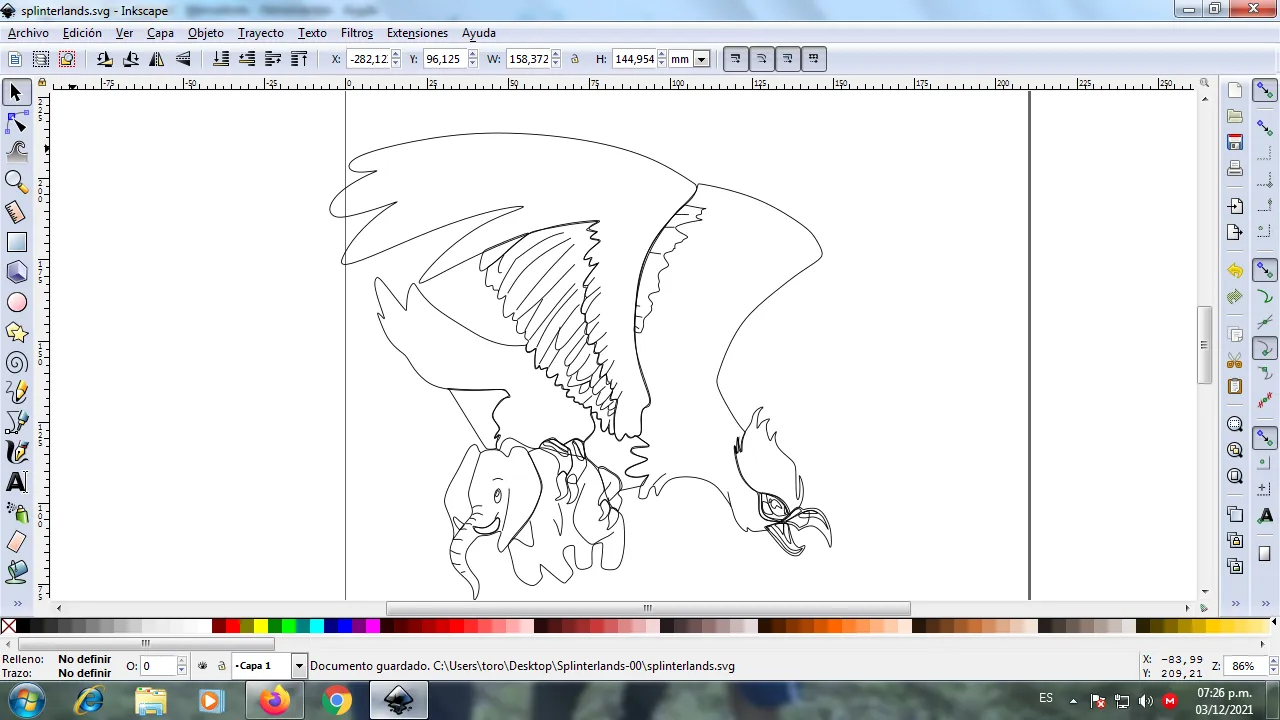Click the red color swatch
Viewport: 1280px width, 720px height.
(x=233, y=627)
